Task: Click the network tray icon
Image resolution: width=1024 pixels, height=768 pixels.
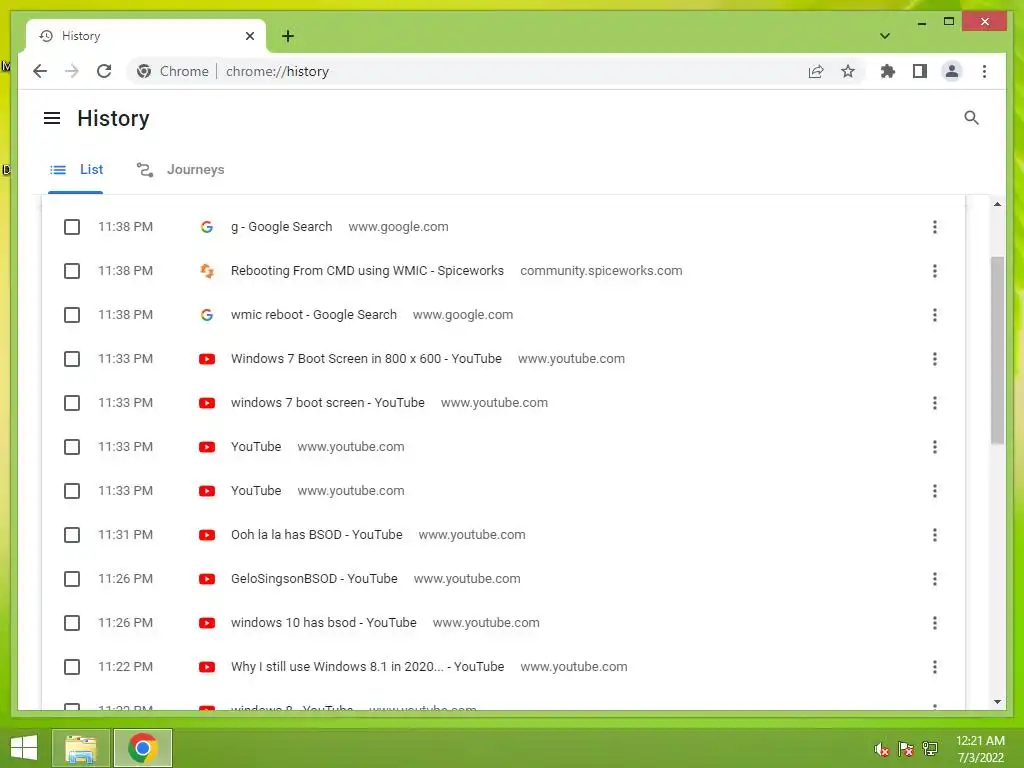Action: tap(930, 749)
